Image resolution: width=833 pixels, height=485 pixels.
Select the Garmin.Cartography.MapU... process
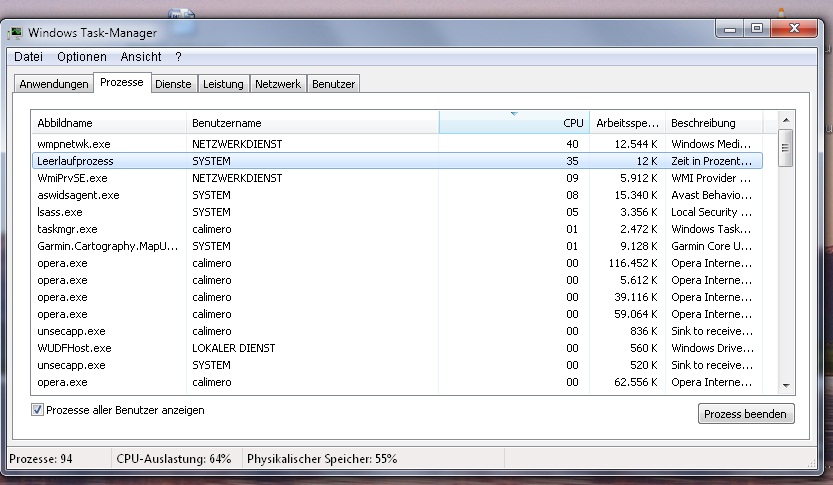point(397,246)
